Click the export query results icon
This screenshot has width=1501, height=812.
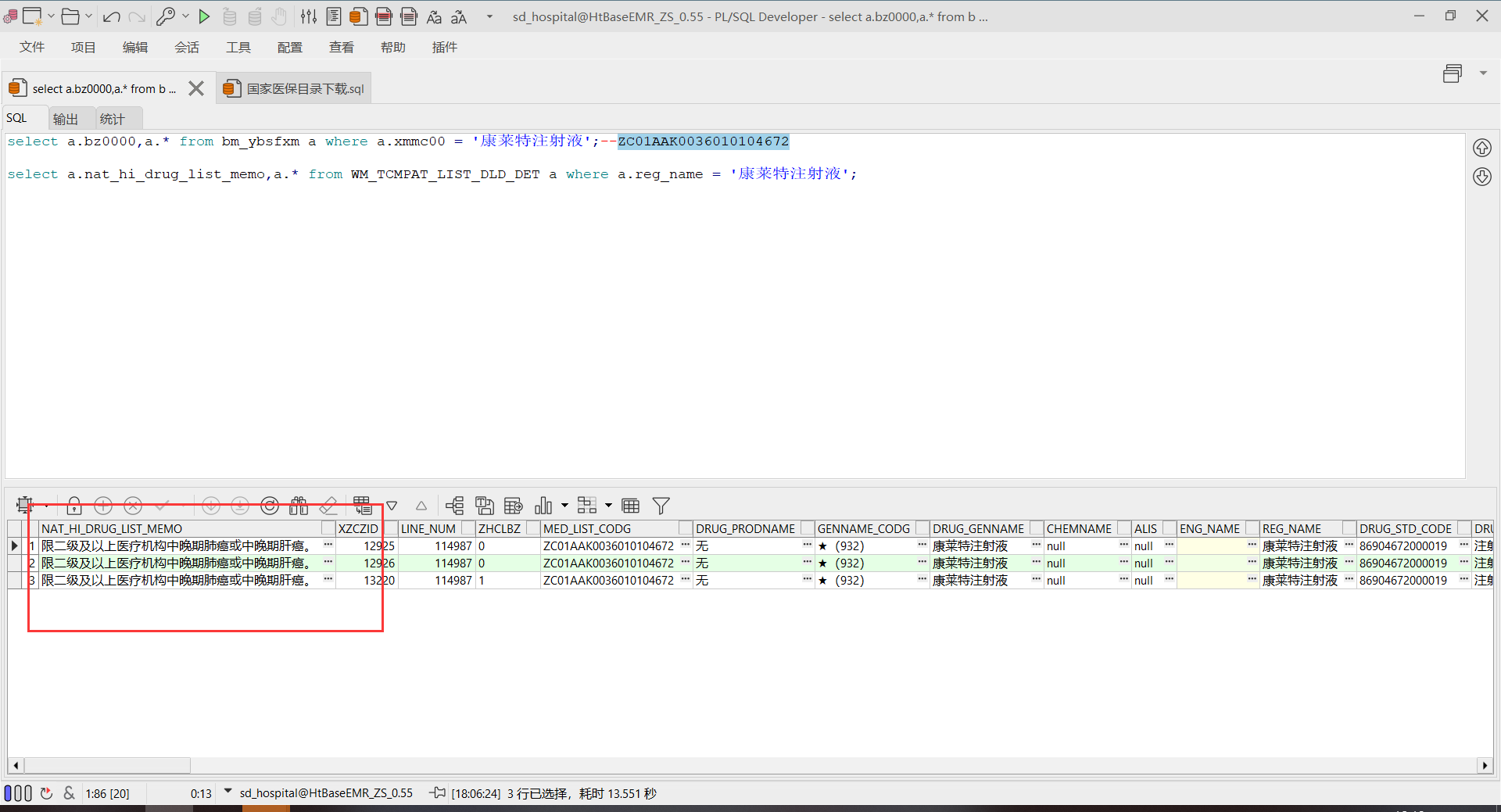[514, 506]
